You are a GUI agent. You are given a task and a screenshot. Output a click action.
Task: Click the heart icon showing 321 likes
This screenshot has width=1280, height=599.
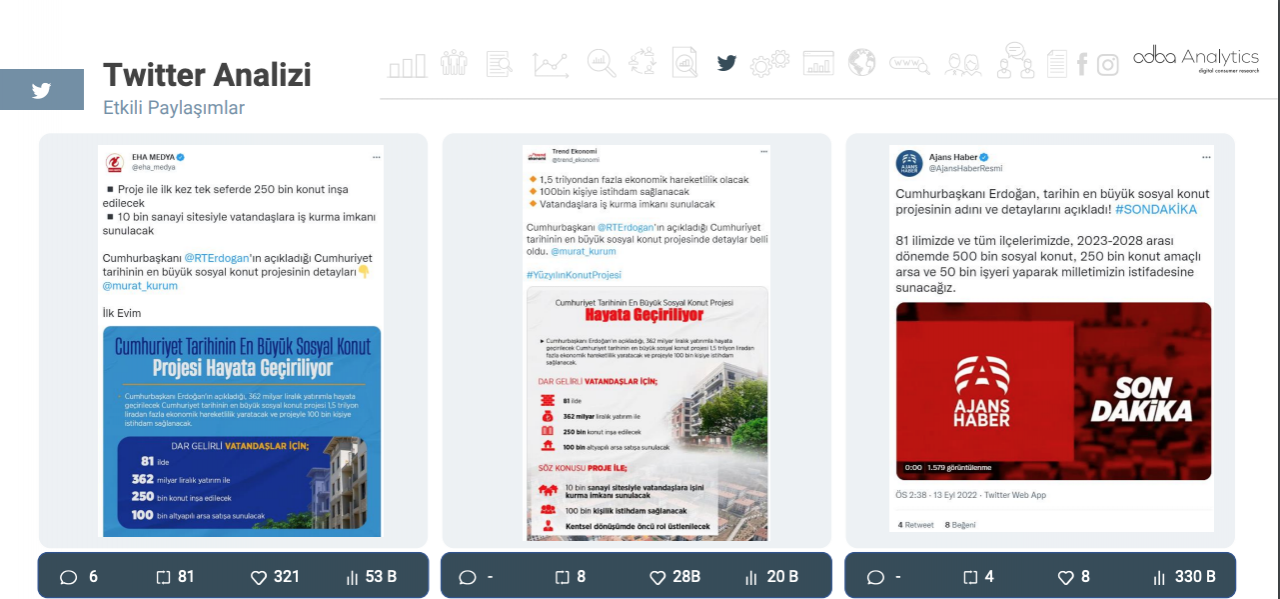[258, 577]
